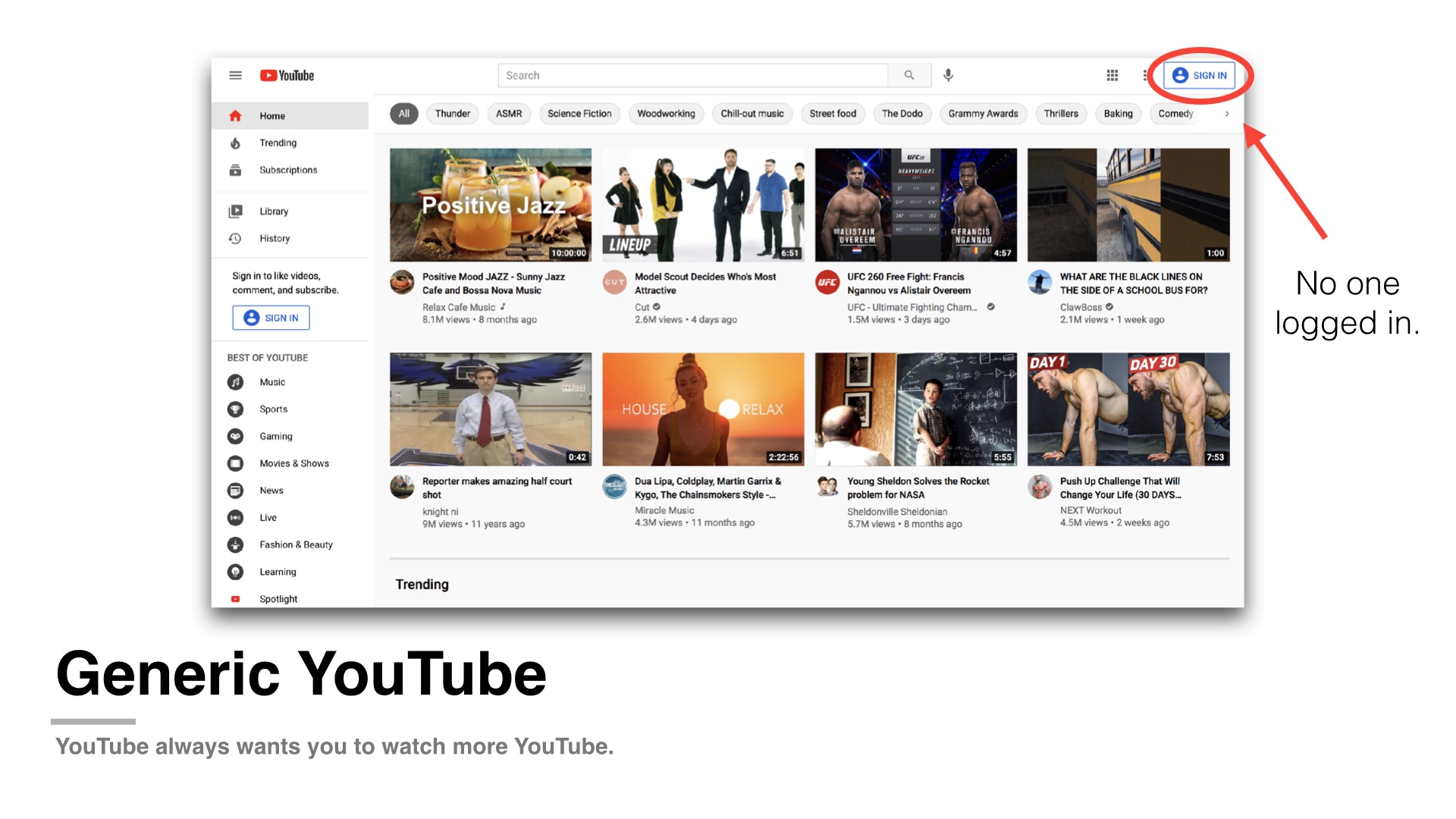This screenshot has width=1456, height=819.
Task: Select the Science Fiction chip
Action: pos(579,114)
